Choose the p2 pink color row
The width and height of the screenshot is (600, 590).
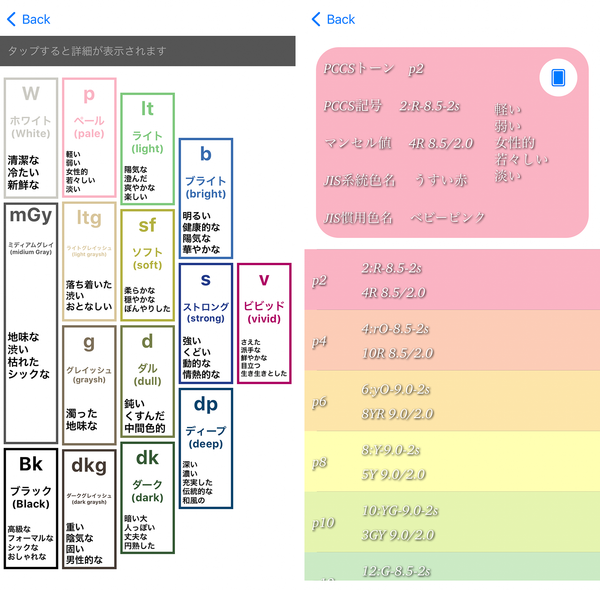(452, 280)
